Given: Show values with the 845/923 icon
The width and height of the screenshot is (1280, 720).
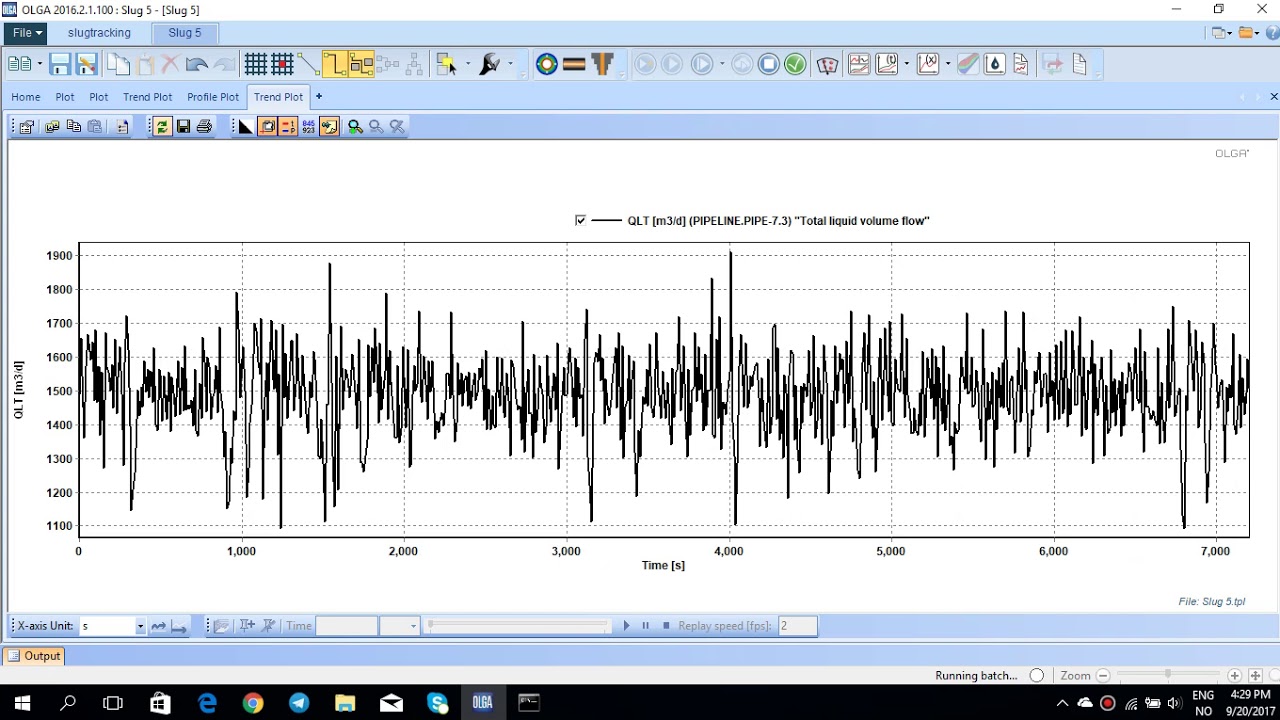Looking at the screenshot, I should pos(308,126).
